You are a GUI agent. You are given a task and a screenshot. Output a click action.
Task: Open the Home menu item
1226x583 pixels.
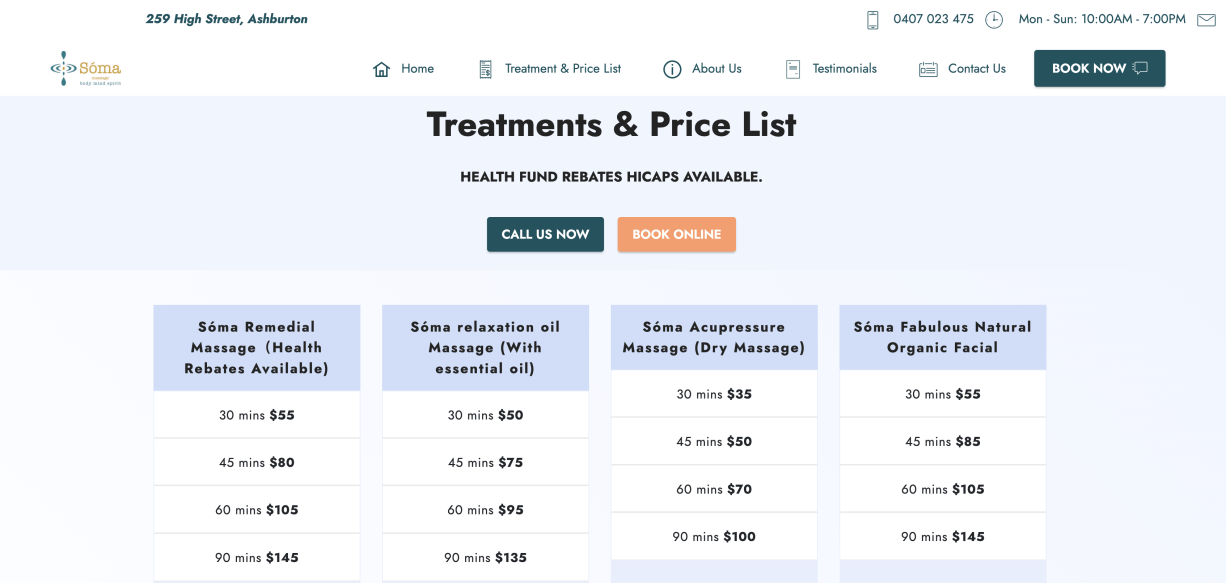pyautogui.click(x=417, y=69)
